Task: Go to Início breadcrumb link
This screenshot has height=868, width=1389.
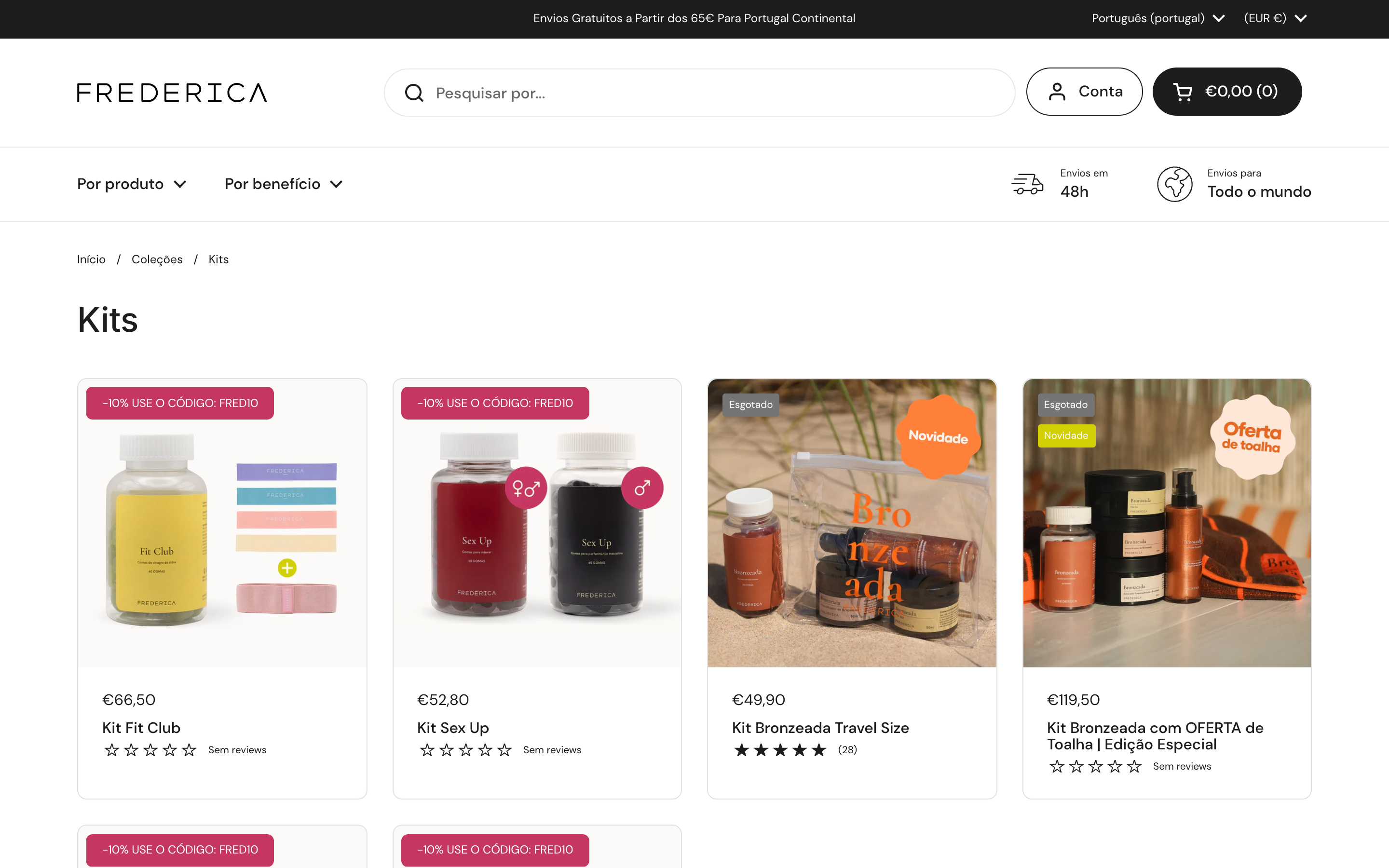Action: pos(91,259)
